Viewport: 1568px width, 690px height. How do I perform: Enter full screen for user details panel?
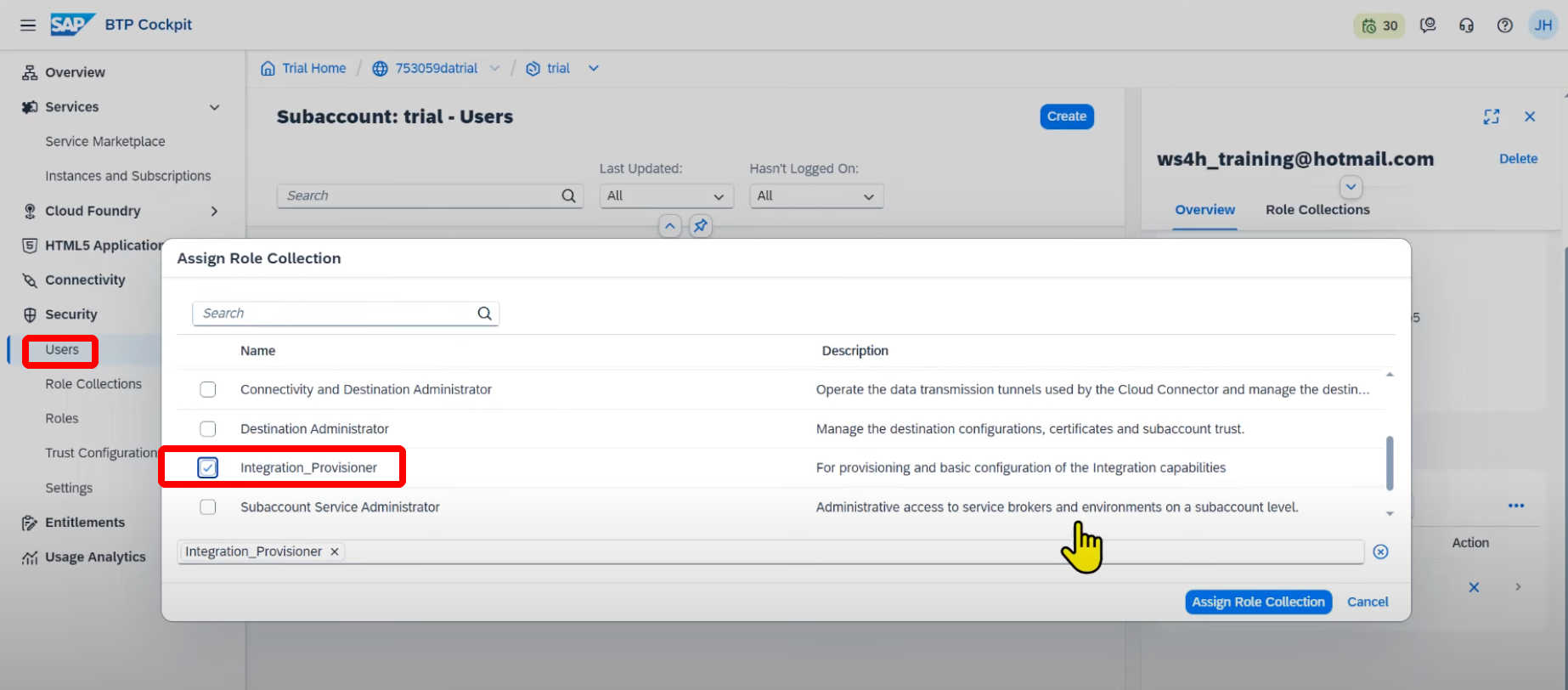click(1492, 116)
